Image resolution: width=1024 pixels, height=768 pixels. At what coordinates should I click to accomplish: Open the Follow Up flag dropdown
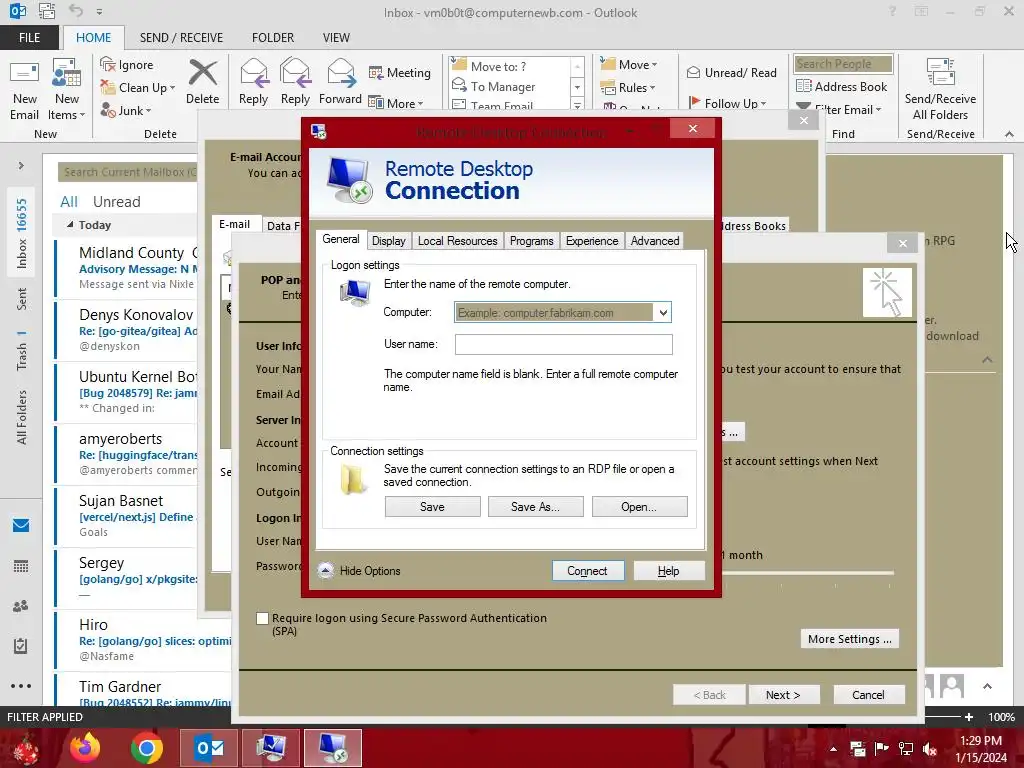click(x=728, y=103)
